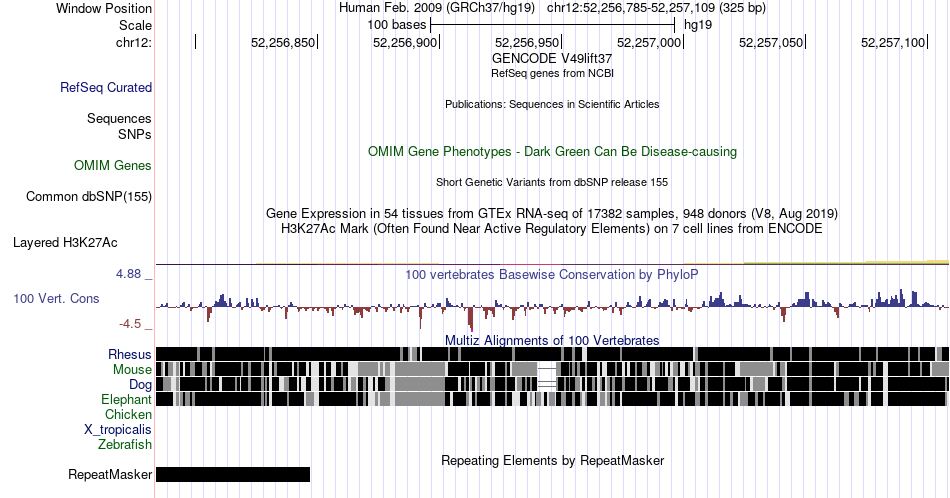The image size is (950, 498).
Task: Click the hg19 label beside the scale bar
Action: [x=698, y=25]
